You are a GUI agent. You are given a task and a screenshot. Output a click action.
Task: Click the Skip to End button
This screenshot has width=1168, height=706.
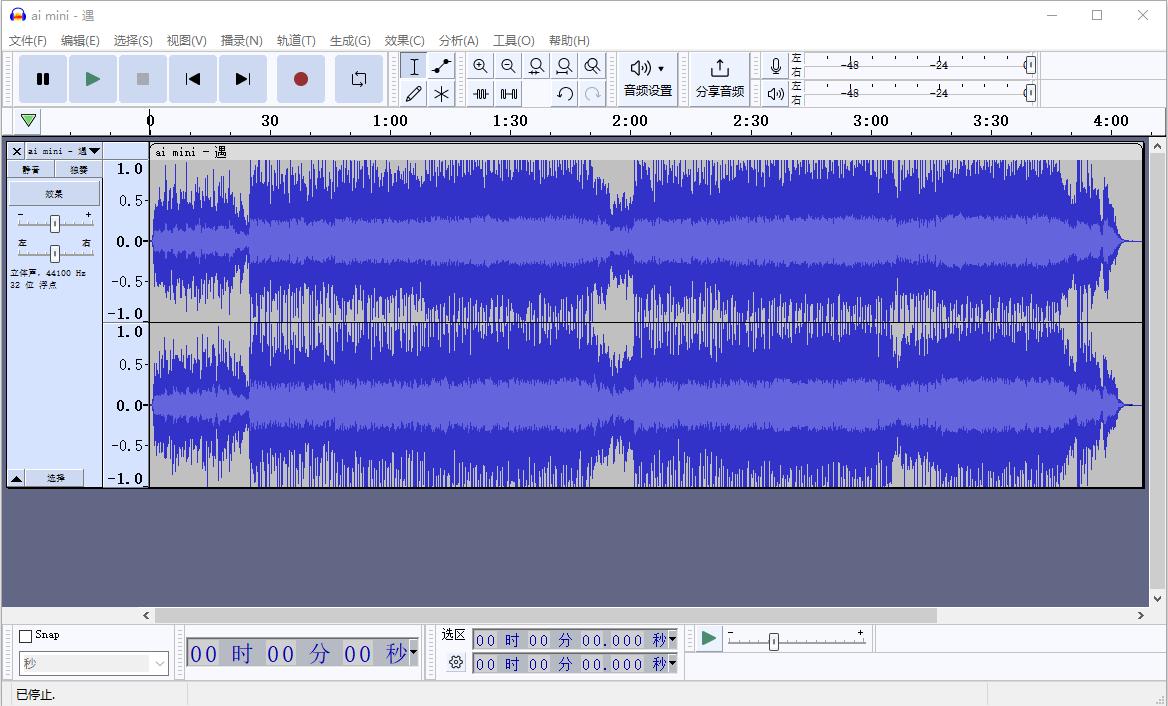point(242,79)
